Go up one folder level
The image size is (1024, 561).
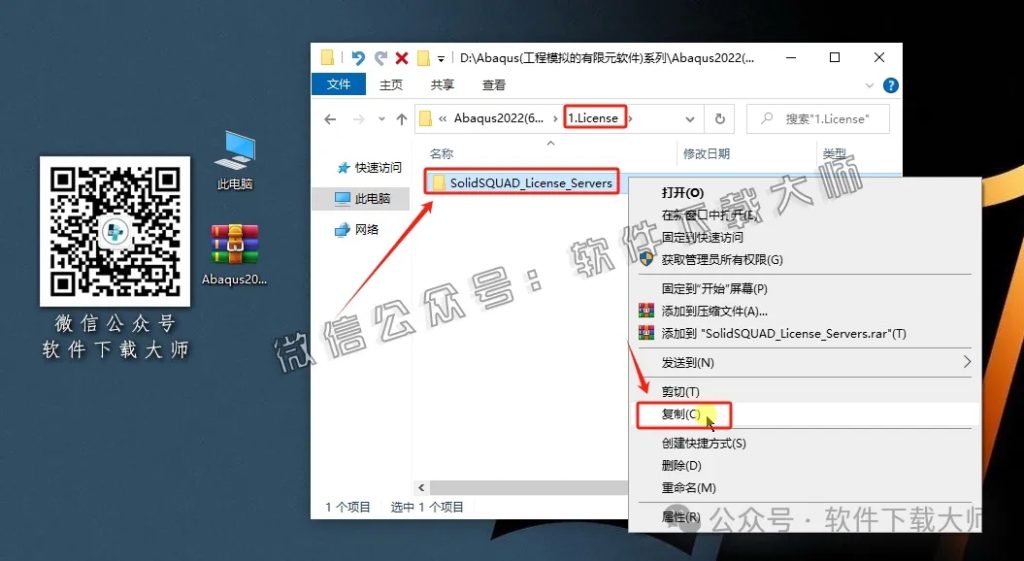tap(402, 119)
